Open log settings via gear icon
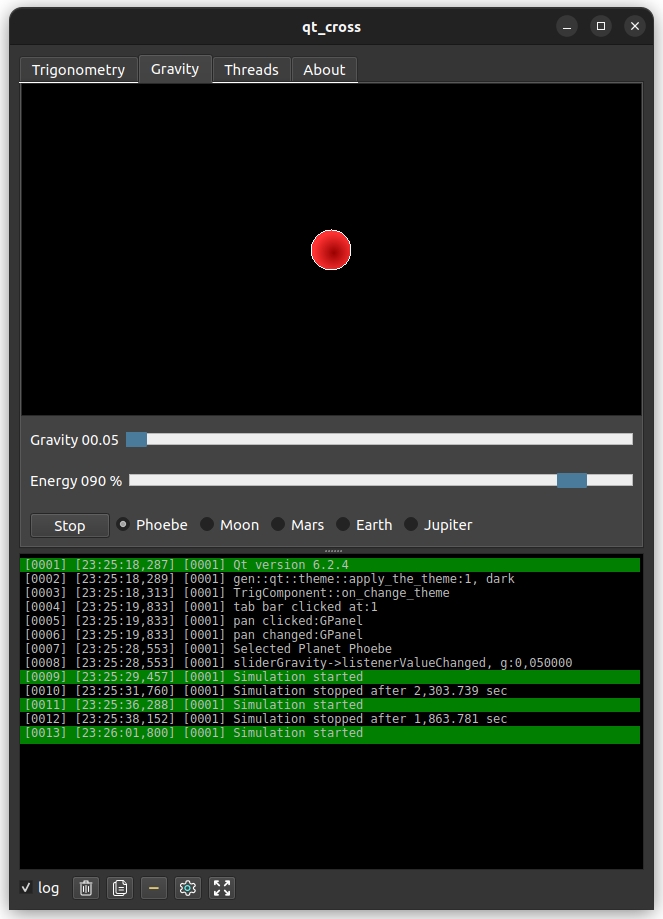This screenshot has height=919, width=663. [188, 887]
